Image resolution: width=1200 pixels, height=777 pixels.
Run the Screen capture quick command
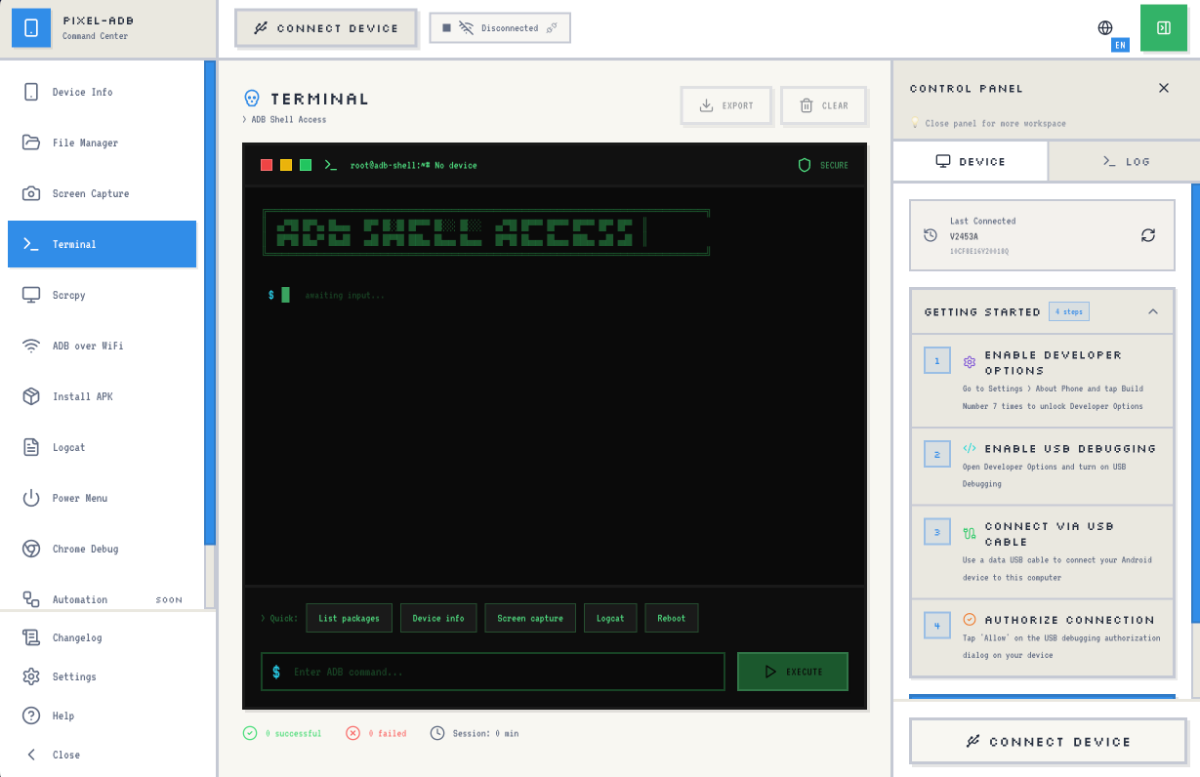(530, 618)
